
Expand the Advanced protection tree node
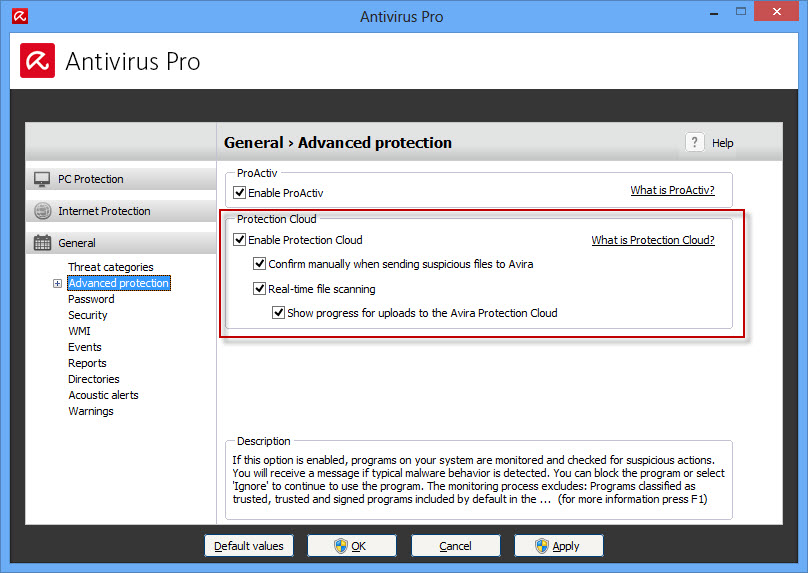[57, 283]
